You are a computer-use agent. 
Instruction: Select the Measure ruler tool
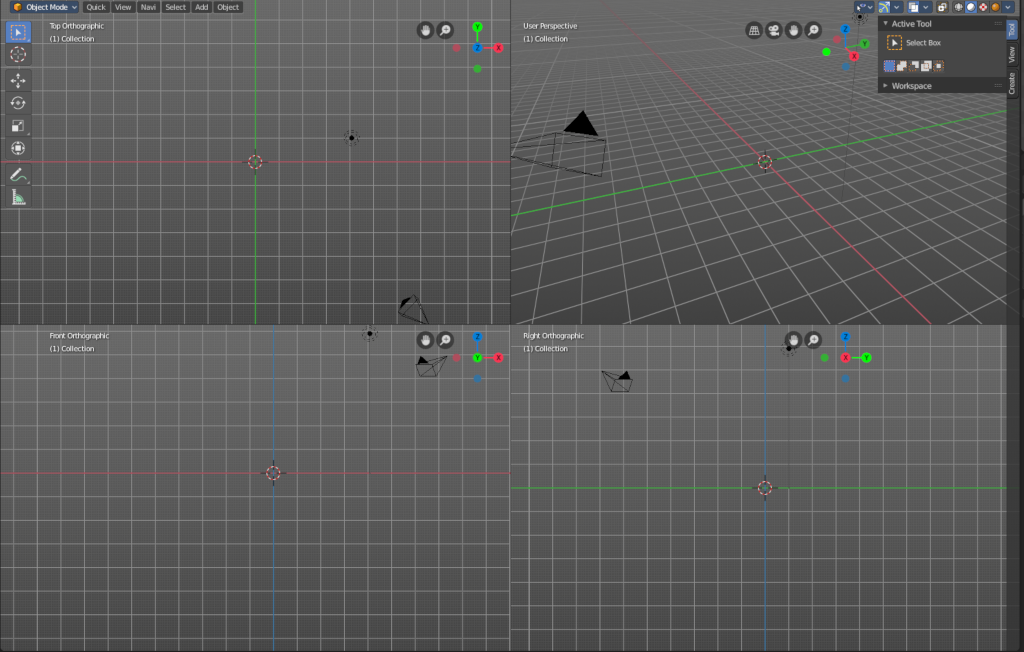point(18,198)
